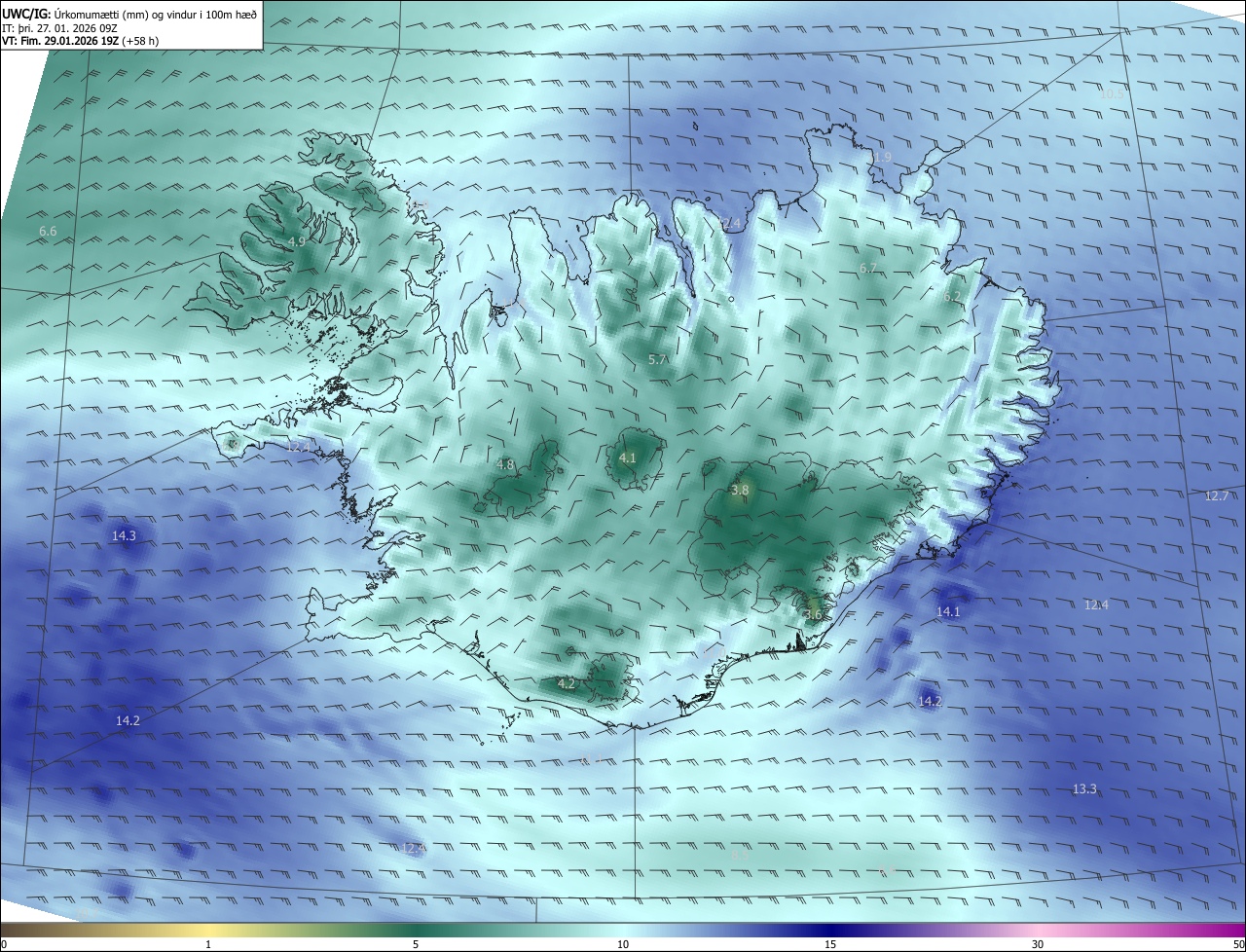This screenshot has width=1246, height=952.
Task: Click the title text 'UWC/IG: Úrkomumætti (mm)'
Action: [76, 15]
